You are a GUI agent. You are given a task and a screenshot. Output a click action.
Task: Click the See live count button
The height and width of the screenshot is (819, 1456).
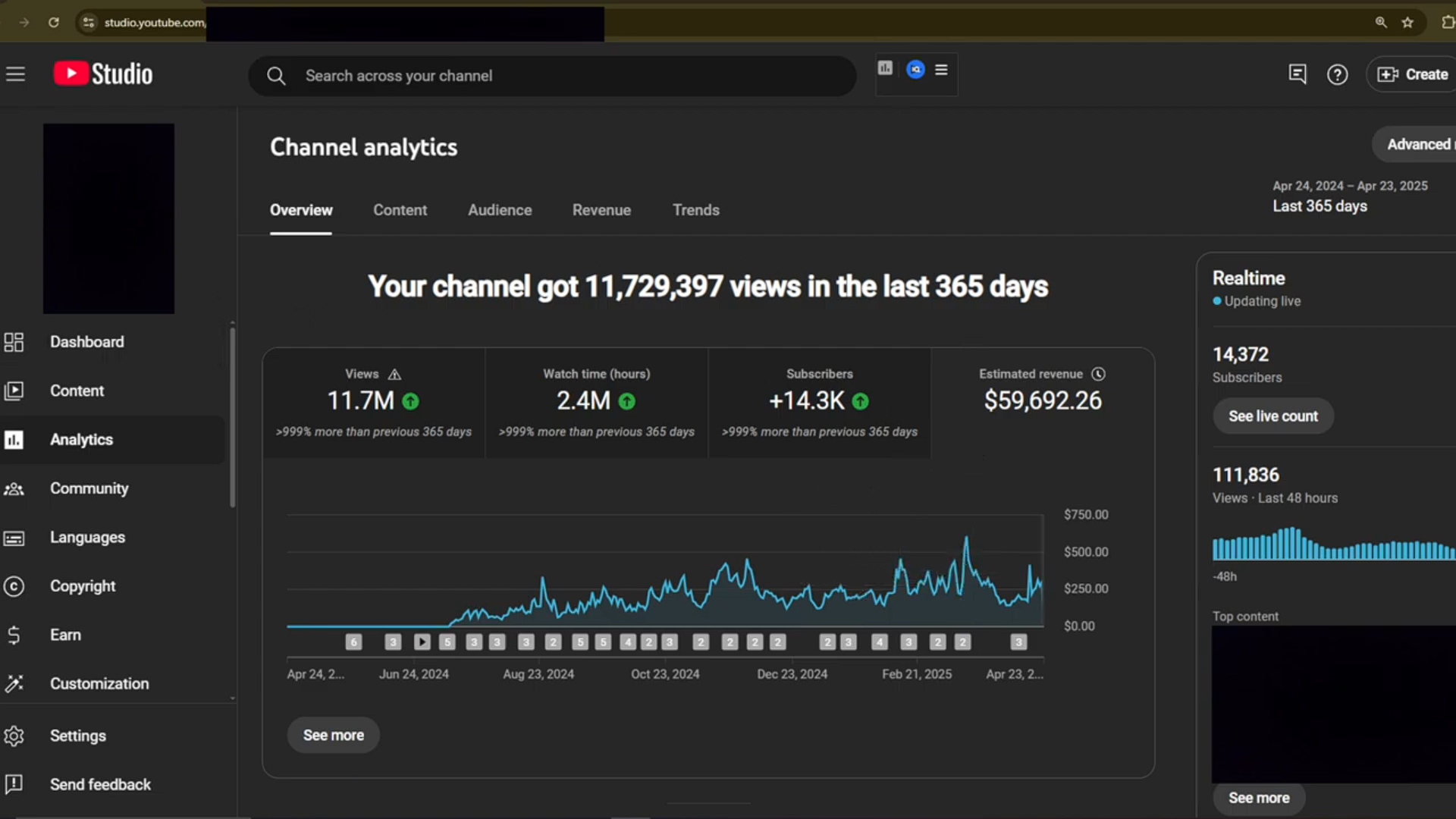point(1272,416)
